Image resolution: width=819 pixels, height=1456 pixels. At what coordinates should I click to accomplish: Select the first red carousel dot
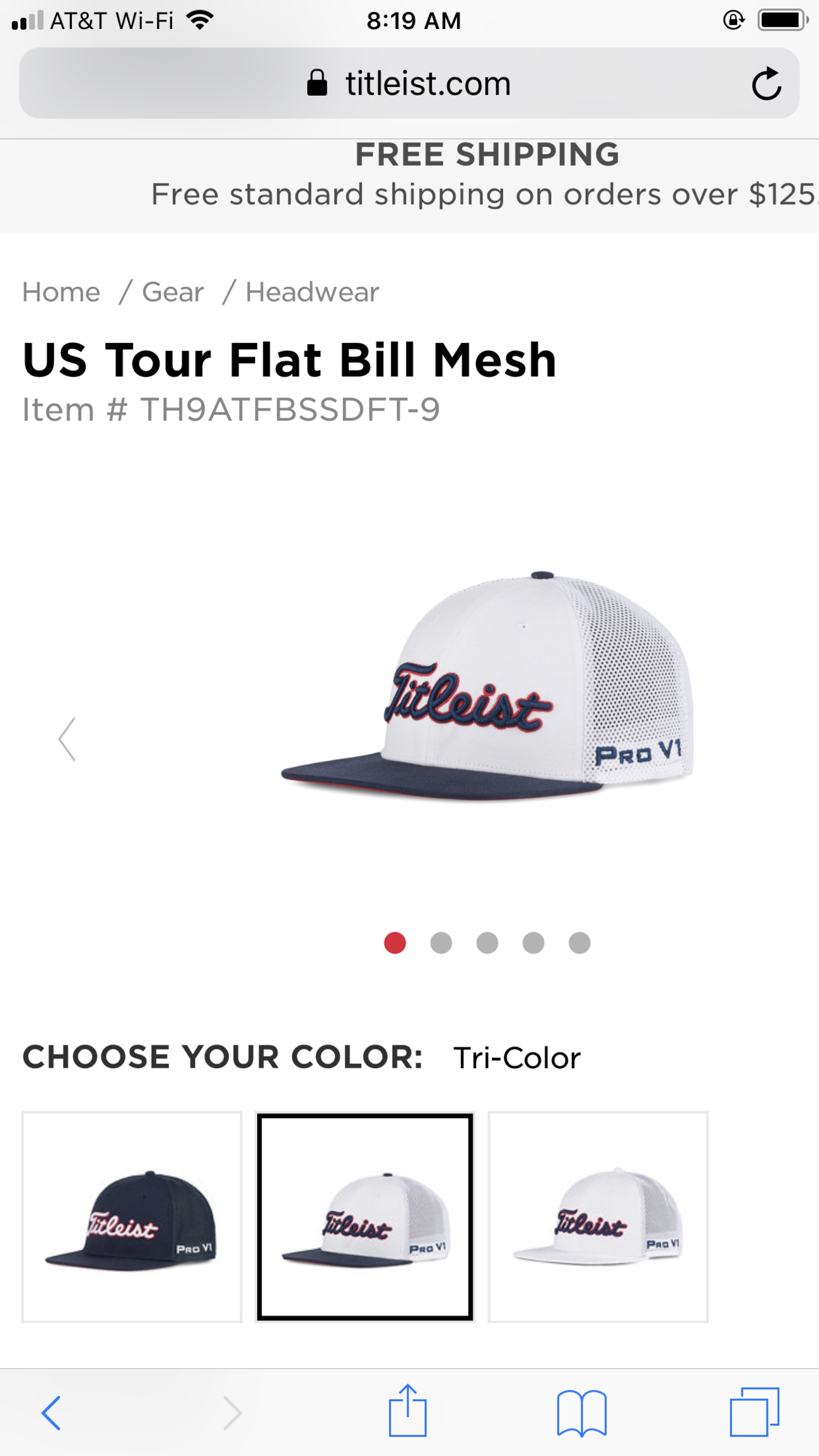click(x=395, y=943)
